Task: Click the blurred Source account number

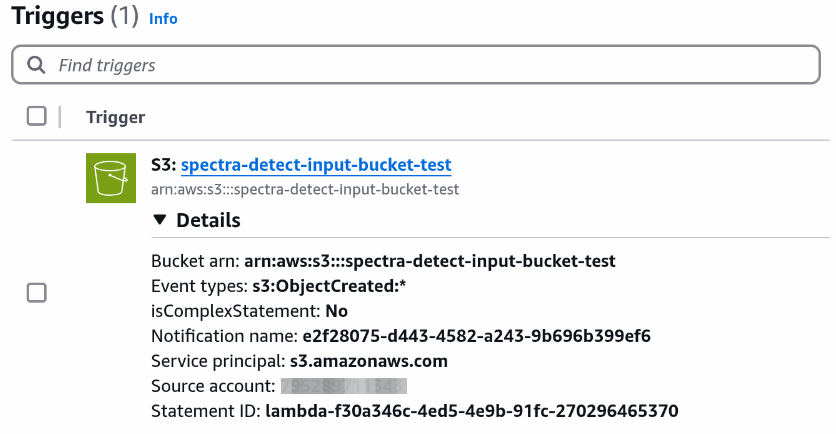Action: coord(344,386)
